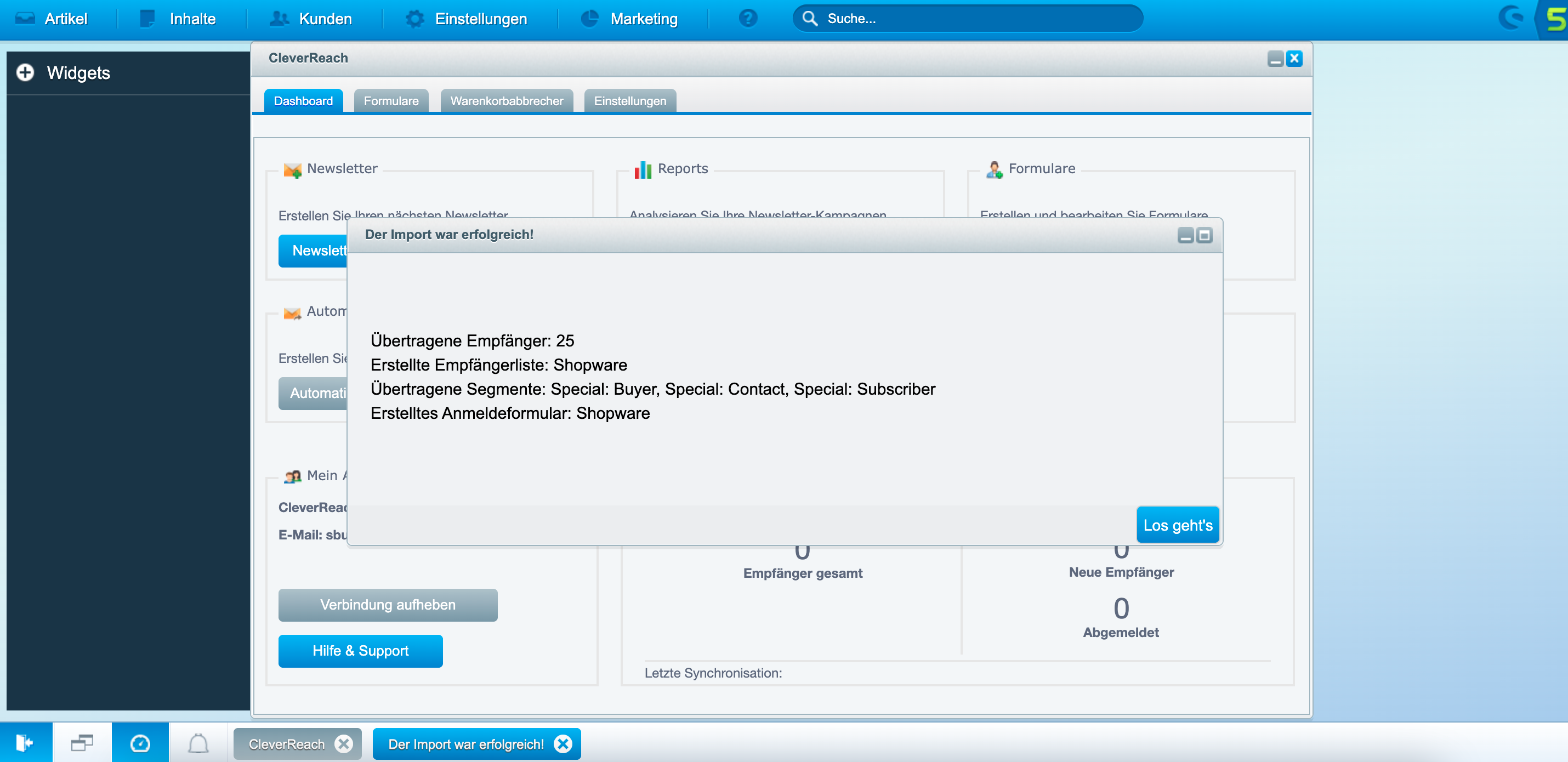The width and height of the screenshot is (1568, 762).
Task: Open the Warenkorbabbrecher tab
Action: click(x=507, y=101)
